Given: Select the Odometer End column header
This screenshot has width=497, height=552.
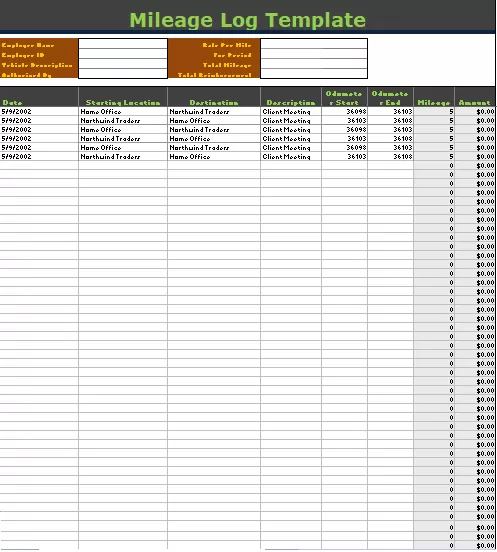Looking at the screenshot, I should (390, 98).
